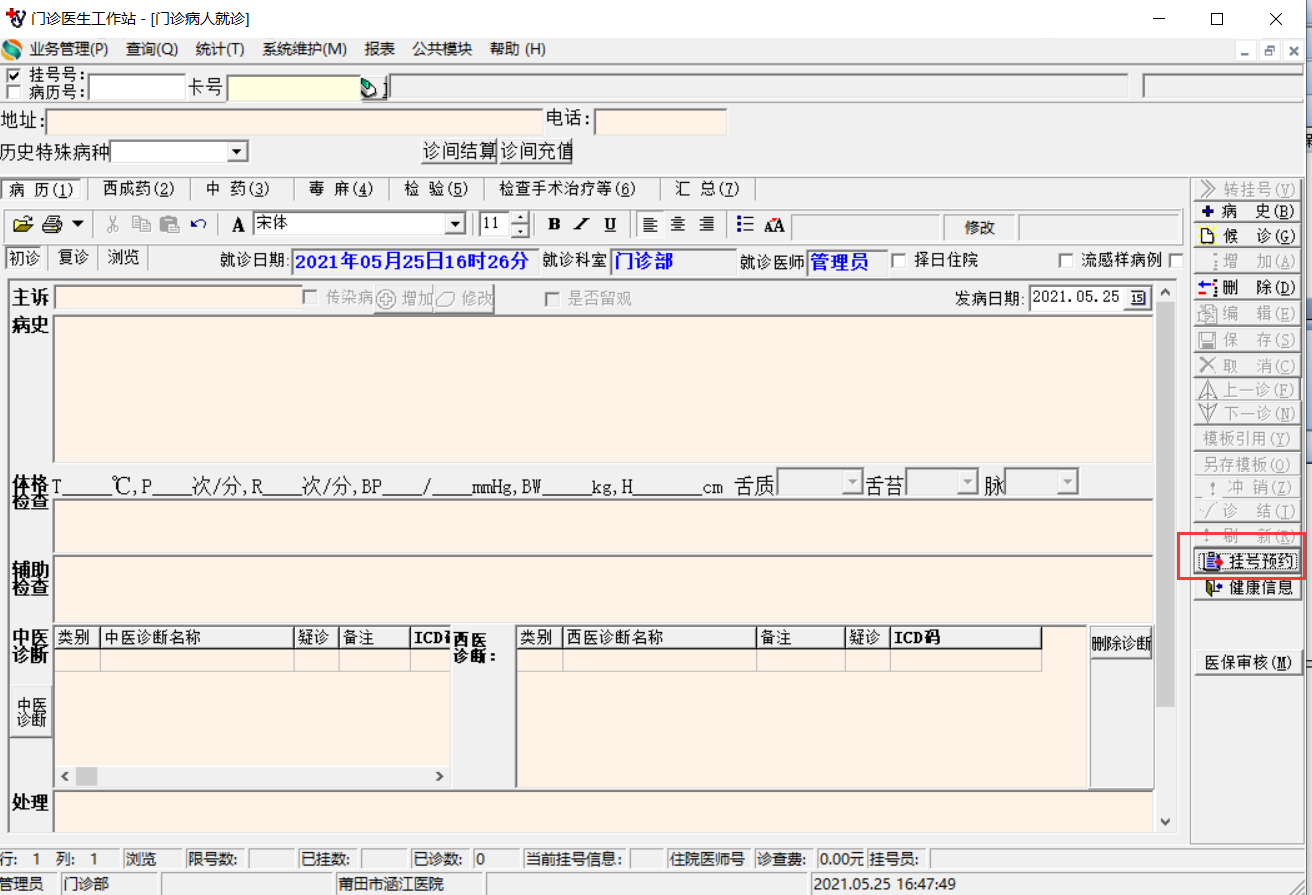Check the 传染病 checkbox
Image resolution: width=1312 pixels, height=895 pixels.
coord(310,297)
